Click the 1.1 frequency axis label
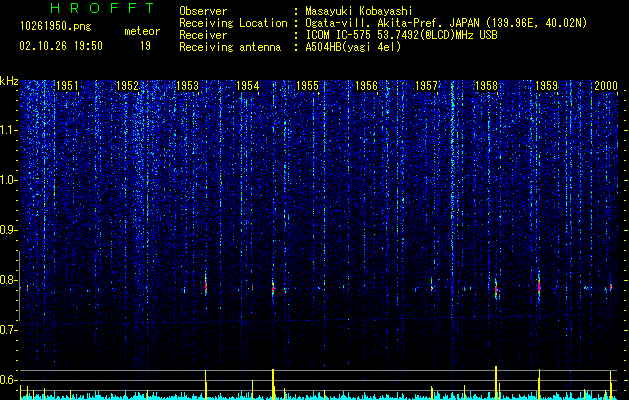629x400 pixels. tap(8, 130)
